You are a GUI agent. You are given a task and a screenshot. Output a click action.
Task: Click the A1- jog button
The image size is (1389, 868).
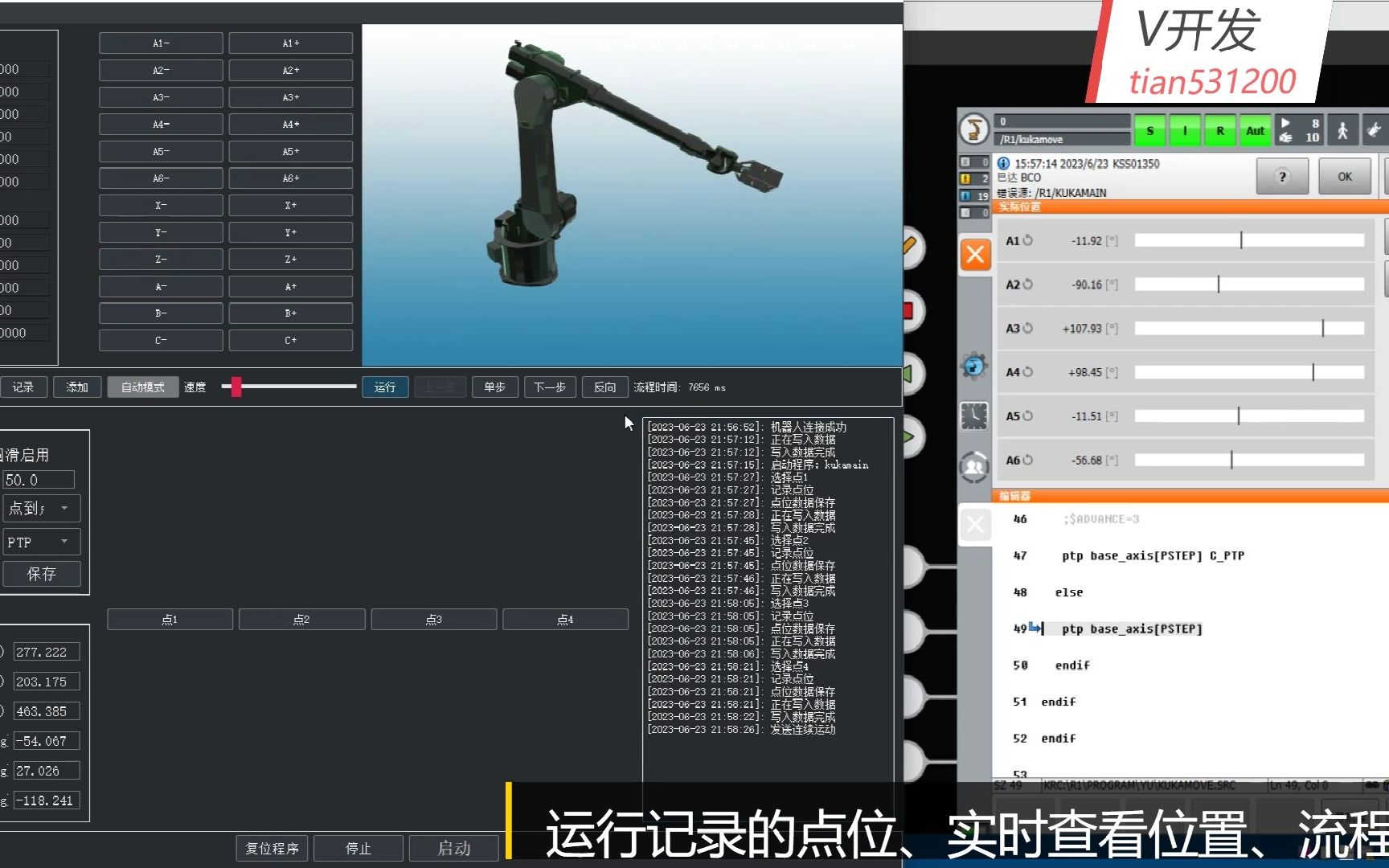click(161, 43)
